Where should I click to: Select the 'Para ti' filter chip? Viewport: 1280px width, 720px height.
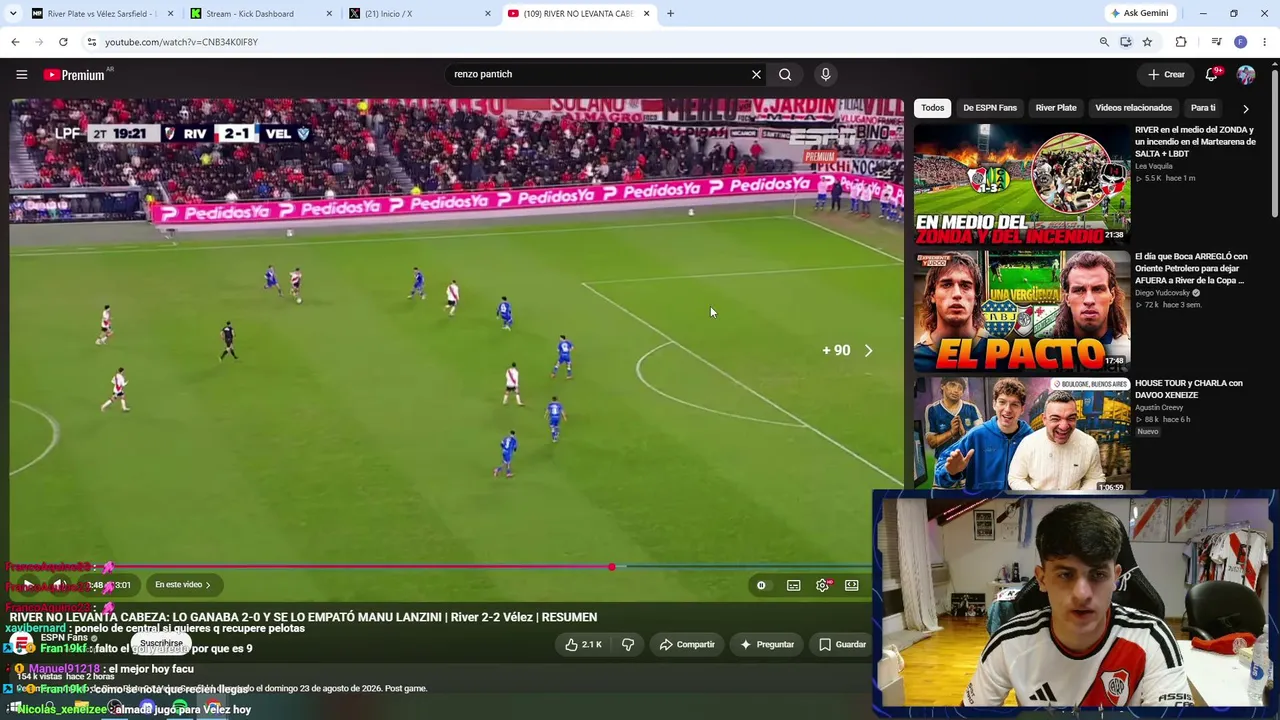pos(1203,108)
